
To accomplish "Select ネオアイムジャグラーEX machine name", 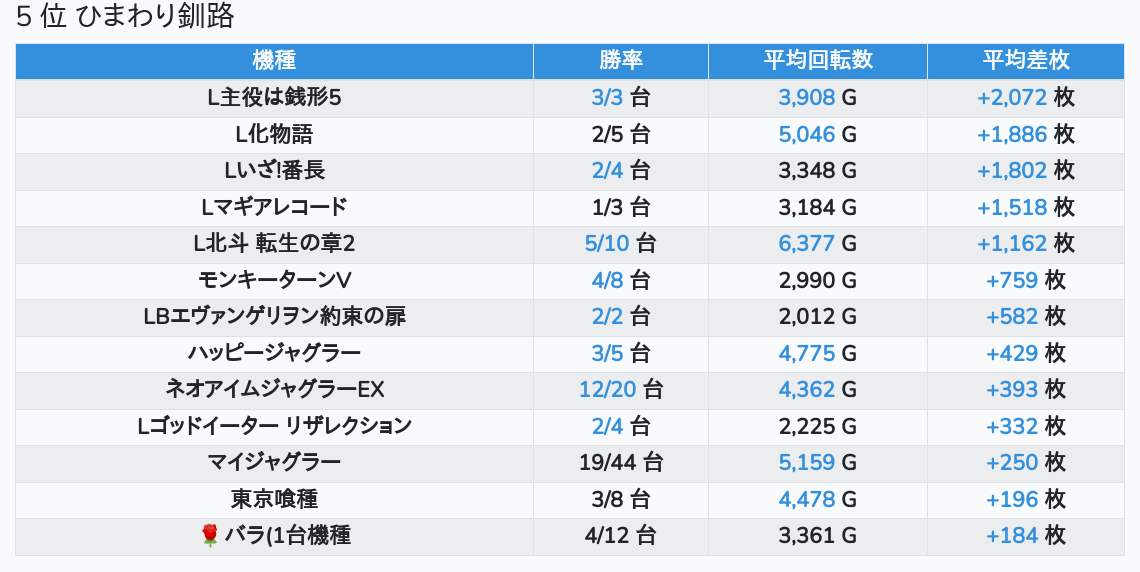I will click(x=274, y=389).
